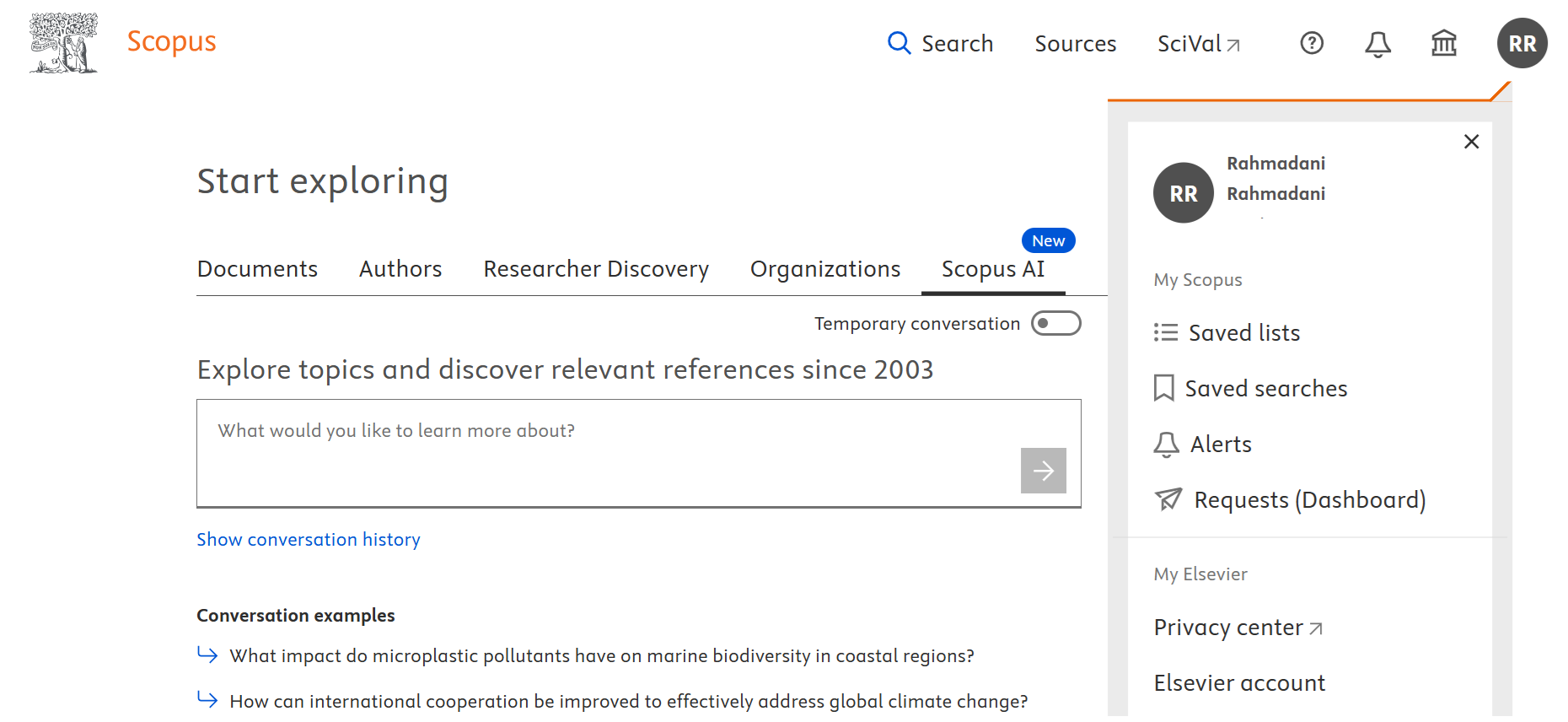This screenshot has height=722, width=1568.
Task: Click the My Scopus section heading
Action: 1198,280
